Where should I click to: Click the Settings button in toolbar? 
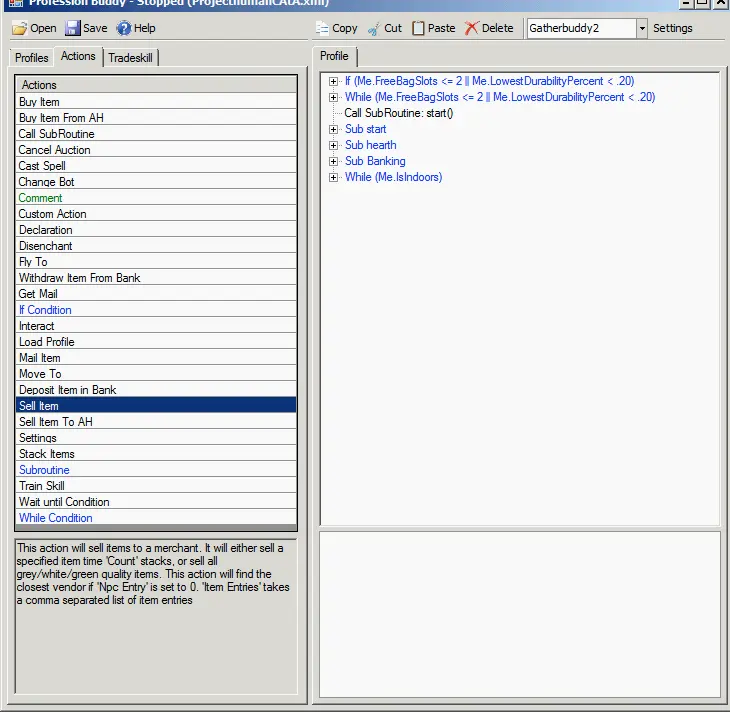click(672, 29)
